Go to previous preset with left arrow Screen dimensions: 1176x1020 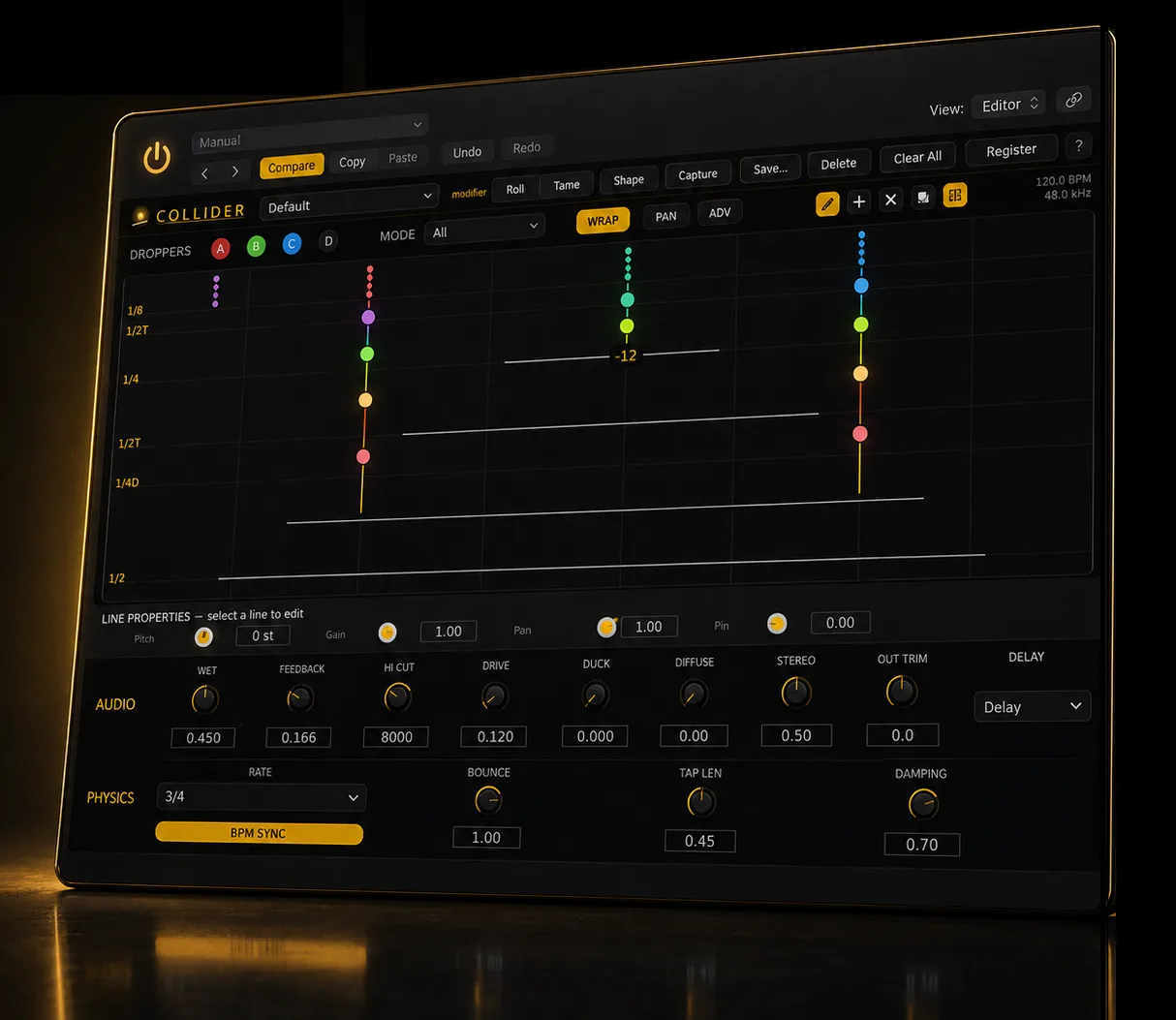pyautogui.click(x=204, y=173)
